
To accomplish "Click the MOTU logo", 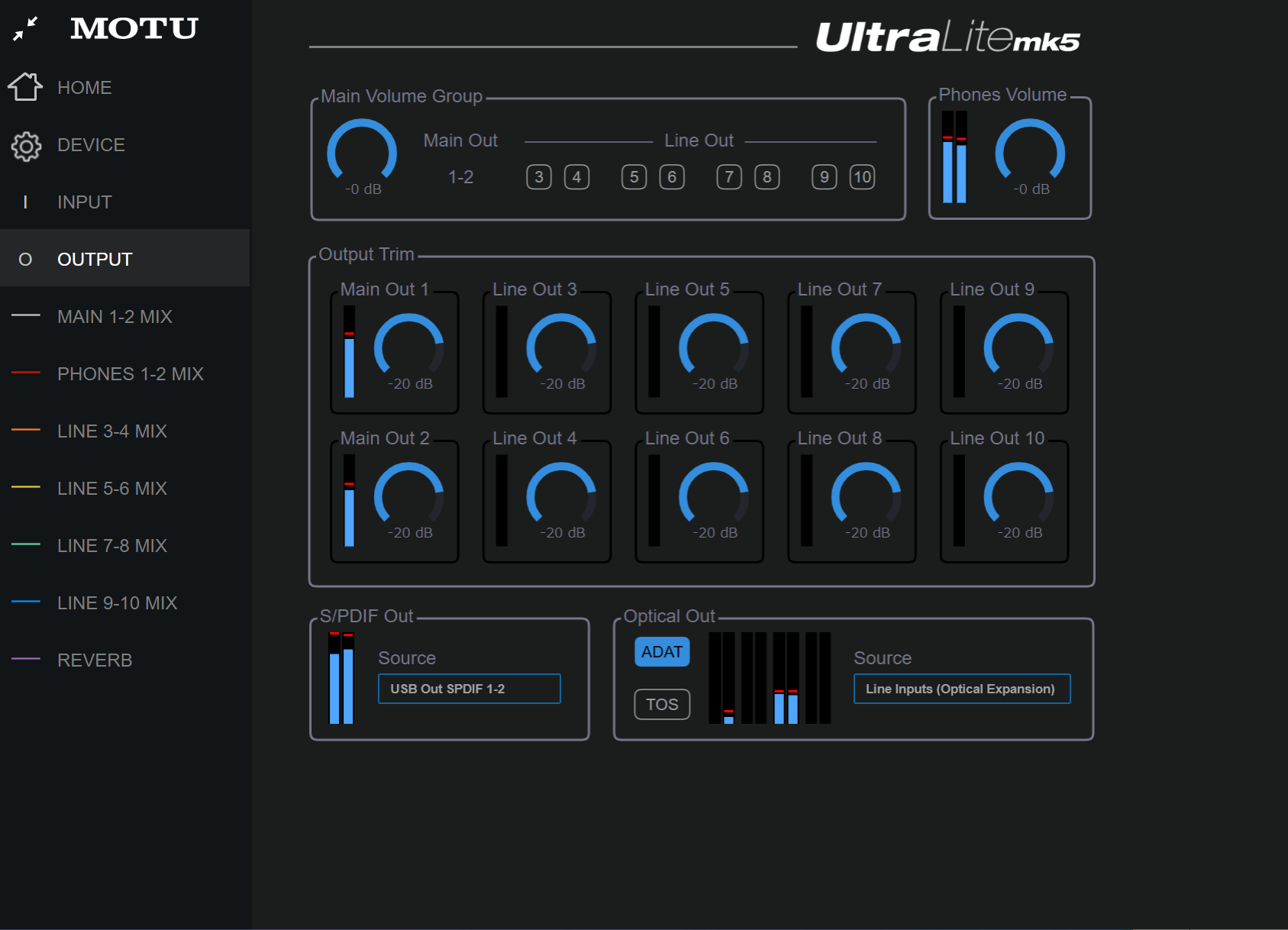I will point(134,28).
